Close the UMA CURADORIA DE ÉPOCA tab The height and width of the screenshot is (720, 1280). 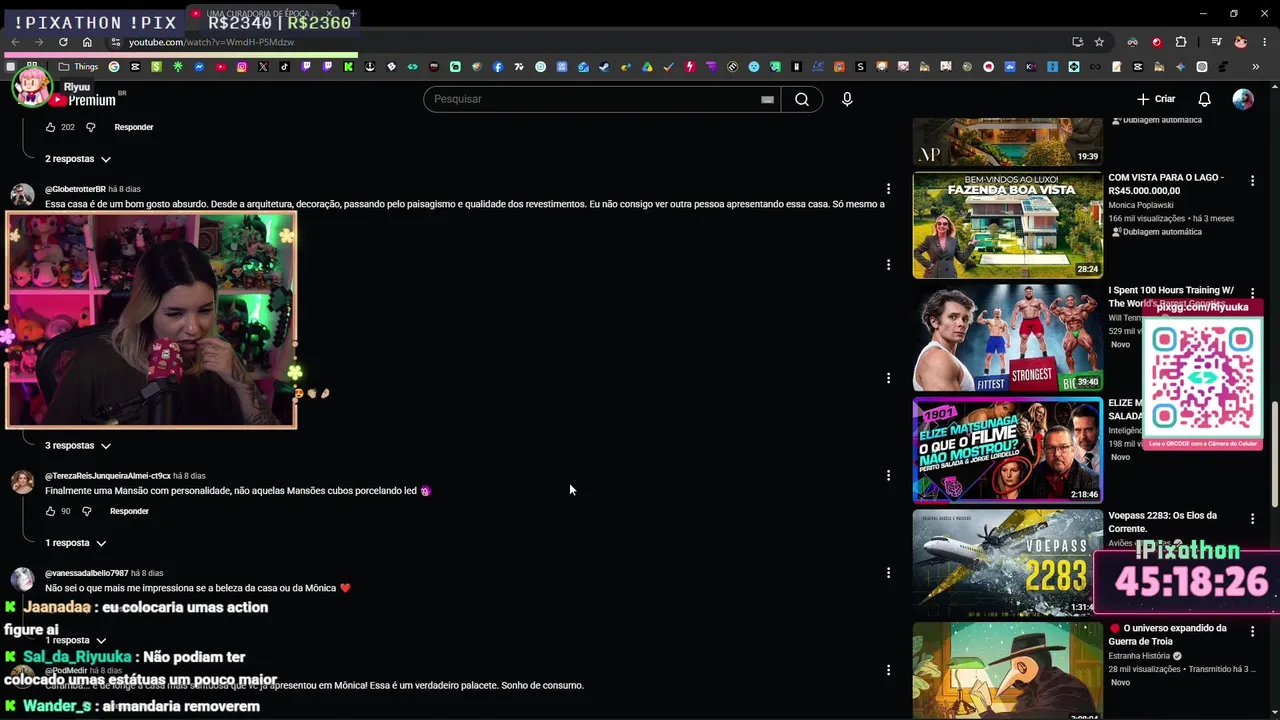(329, 14)
